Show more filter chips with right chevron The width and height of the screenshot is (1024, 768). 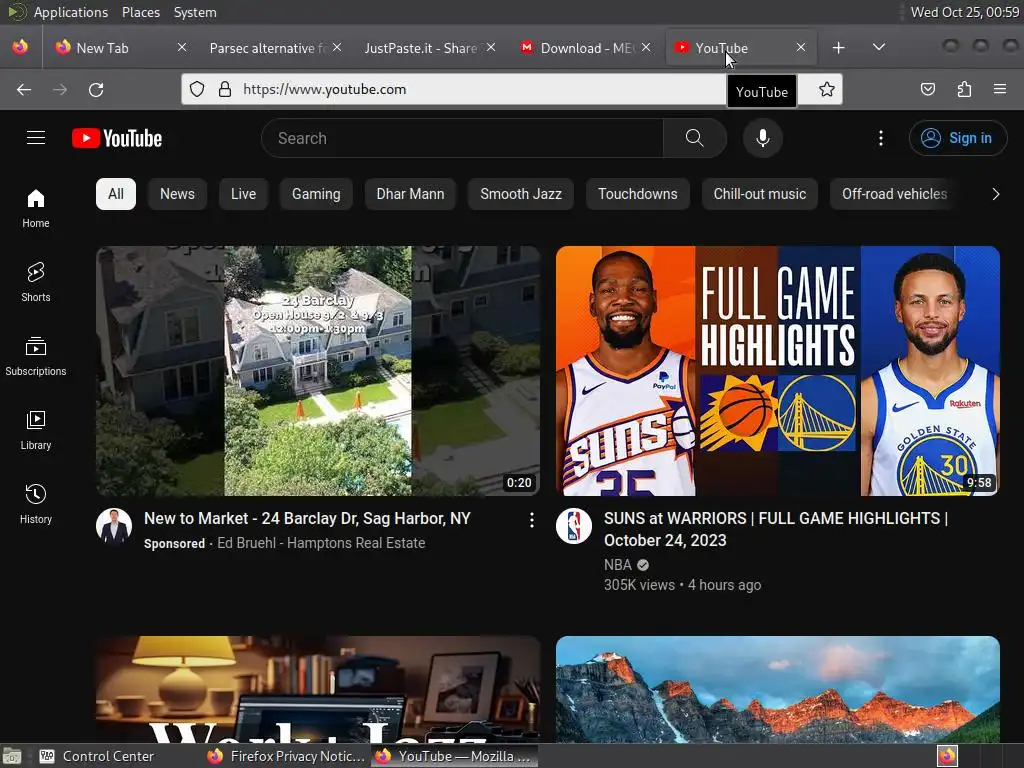pyautogui.click(x=995, y=194)
